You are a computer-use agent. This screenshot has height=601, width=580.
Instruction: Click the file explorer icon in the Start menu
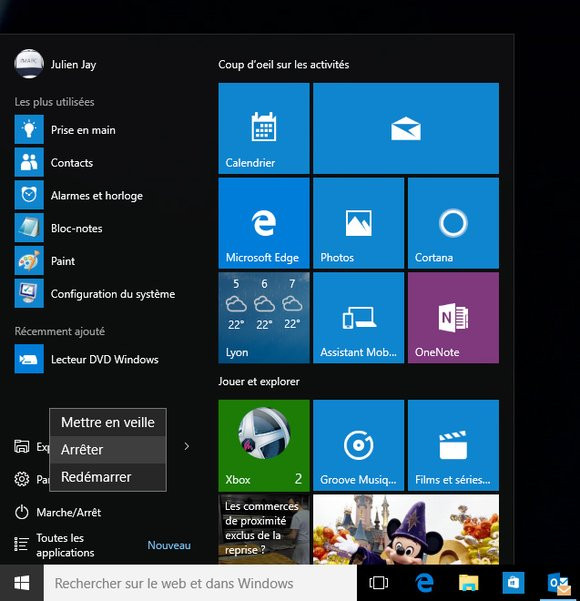coord(21,447)
